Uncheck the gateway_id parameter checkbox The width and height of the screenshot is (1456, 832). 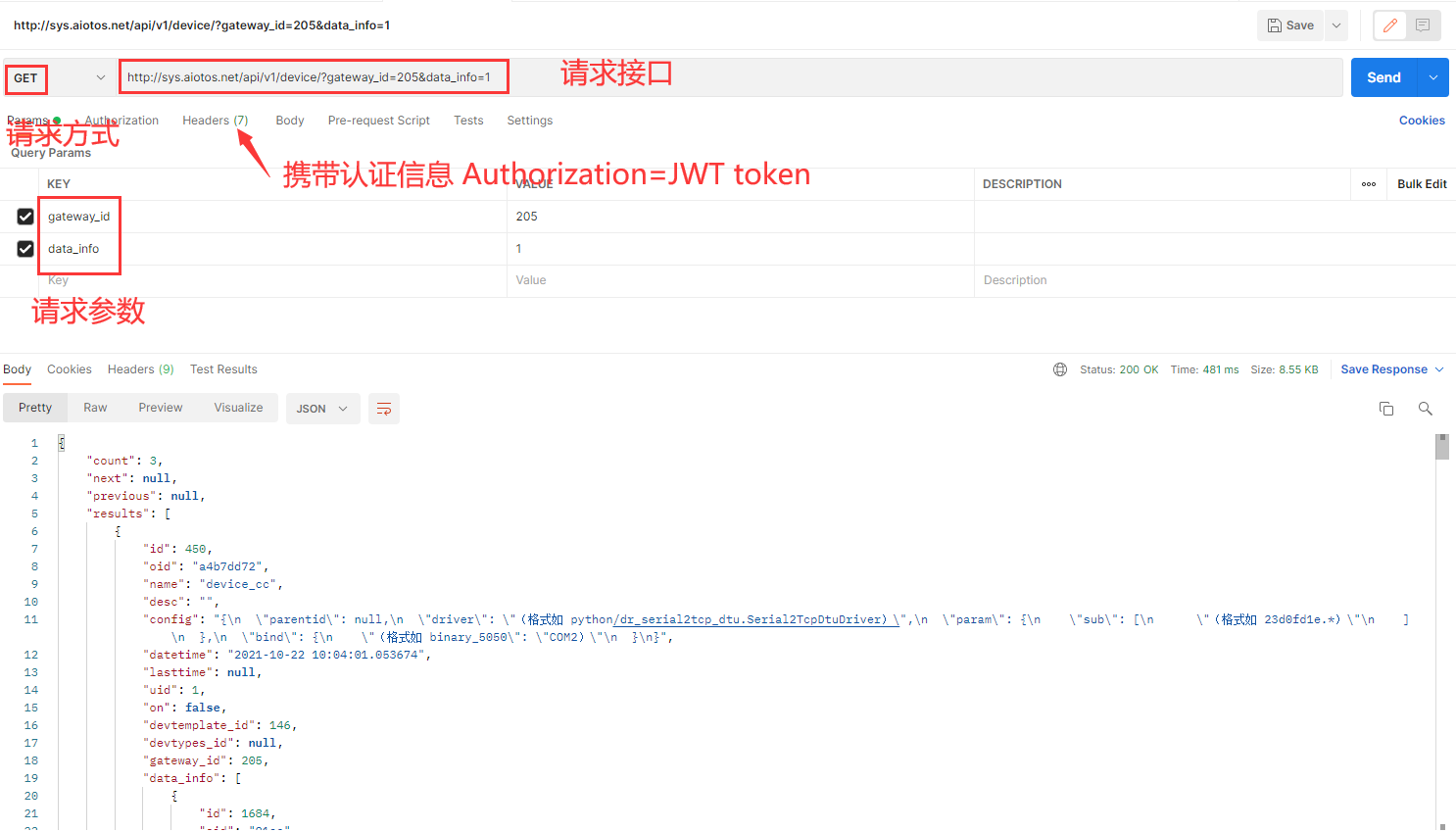25,217
